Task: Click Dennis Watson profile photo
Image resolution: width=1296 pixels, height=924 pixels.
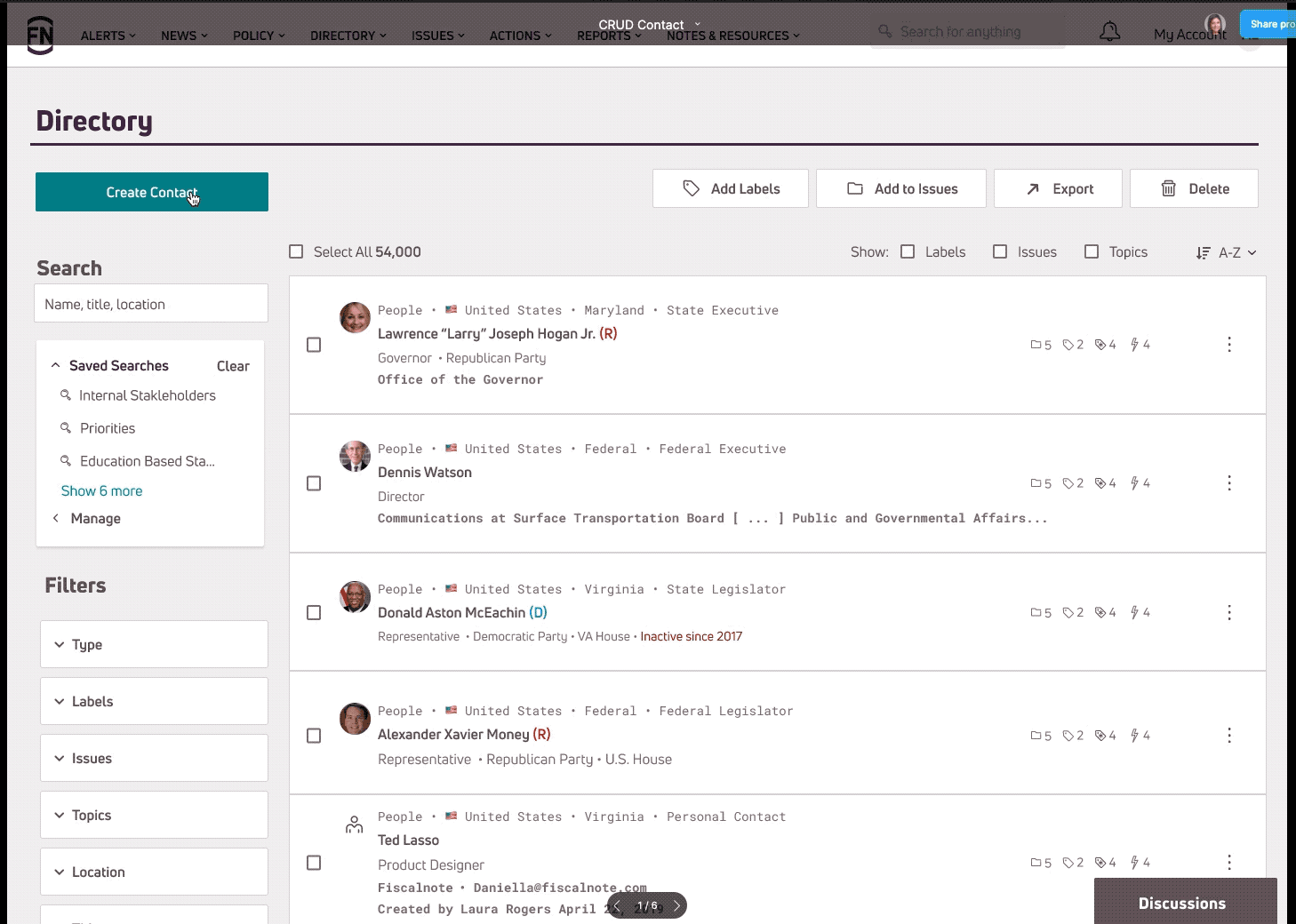Action: pyautogui.click(x=355, y=456)
